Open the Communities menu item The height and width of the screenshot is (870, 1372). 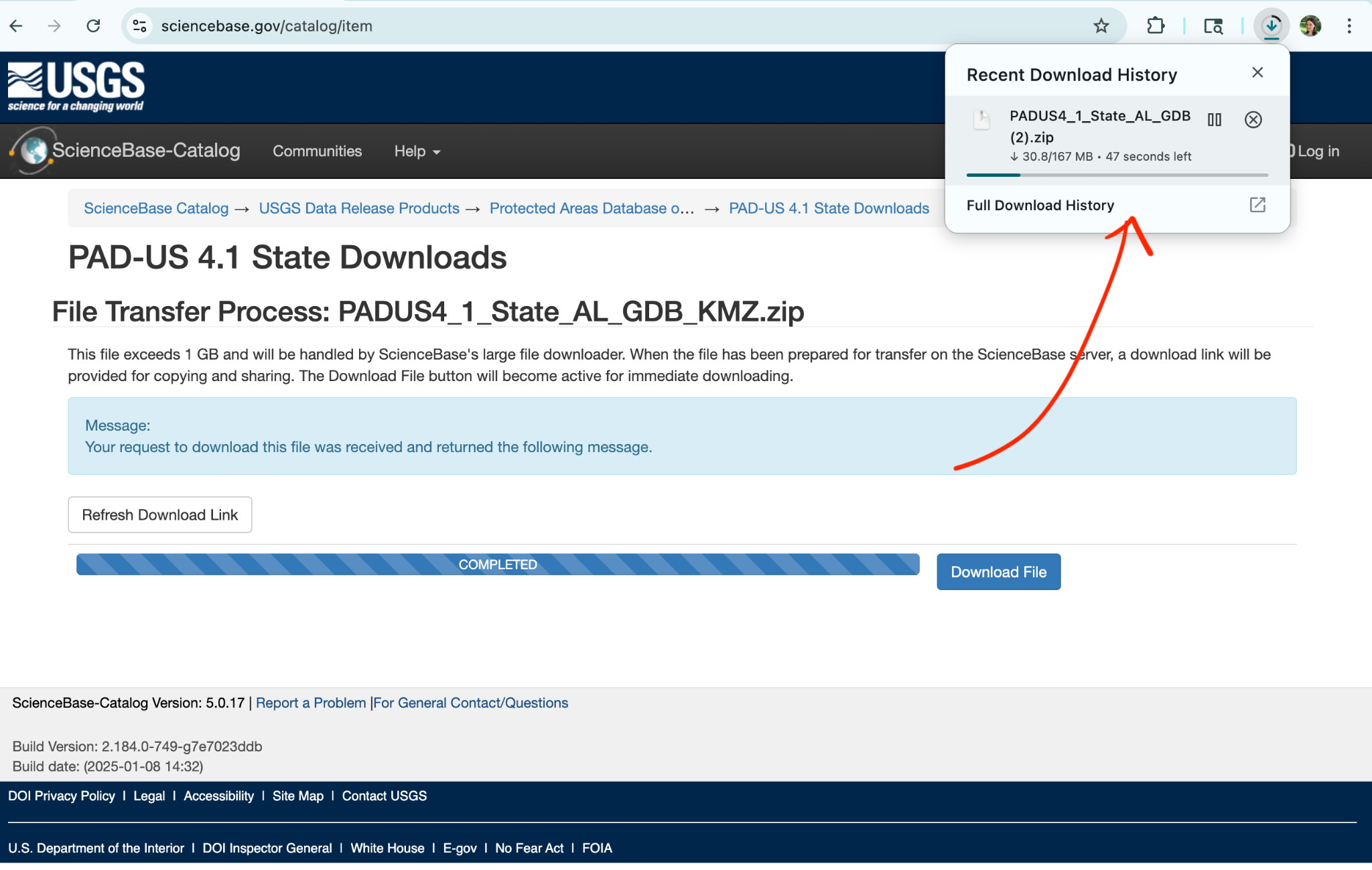coord(317,151)
